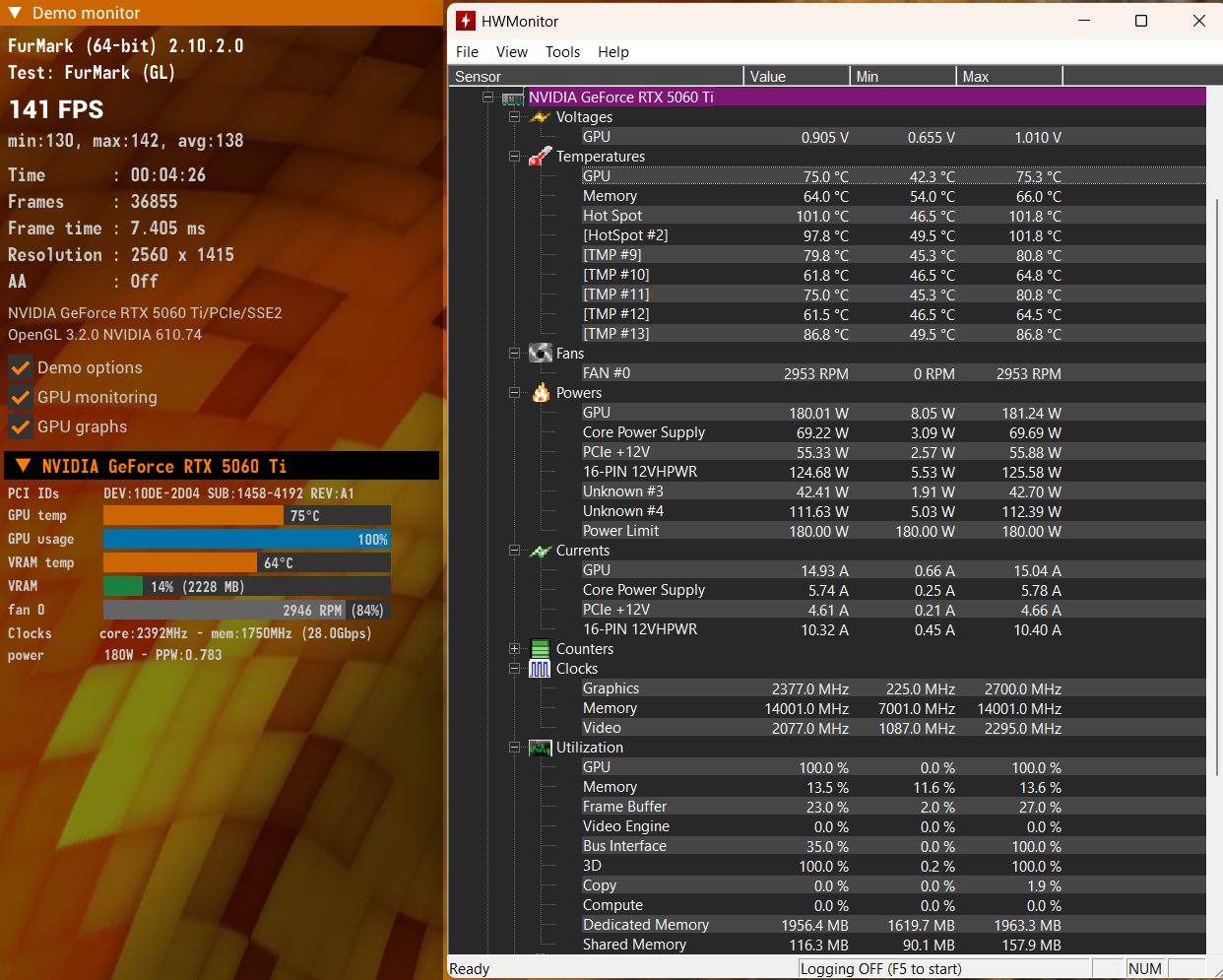Open the Help menu
This screenshot has width=1223, height=980.
[612, 52]
